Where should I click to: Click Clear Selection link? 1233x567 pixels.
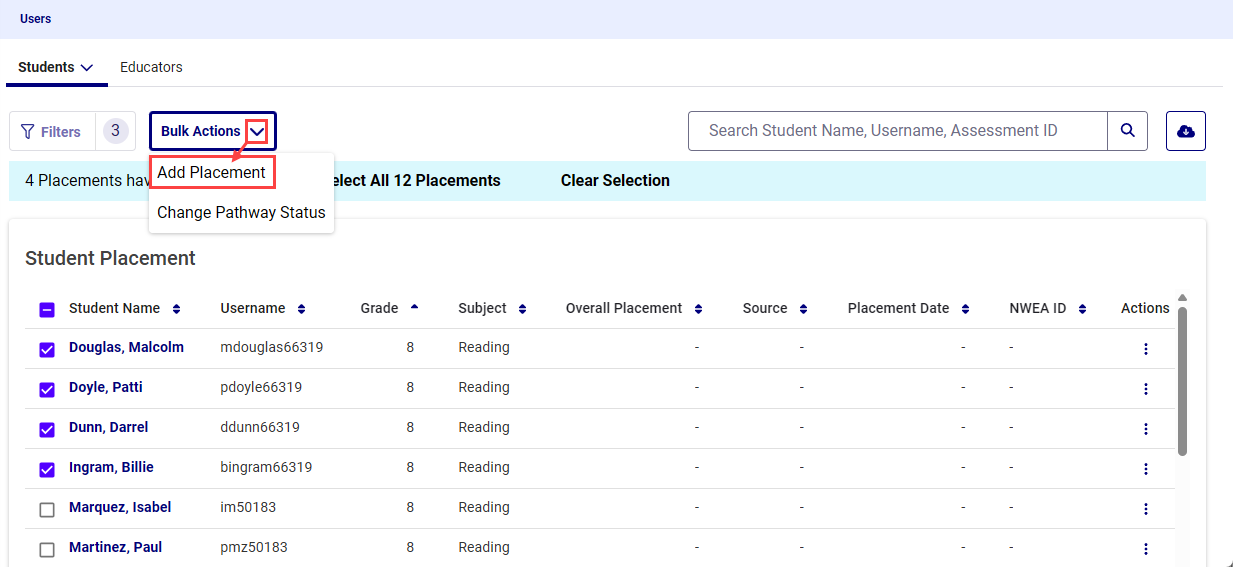[x=615, y=181]
